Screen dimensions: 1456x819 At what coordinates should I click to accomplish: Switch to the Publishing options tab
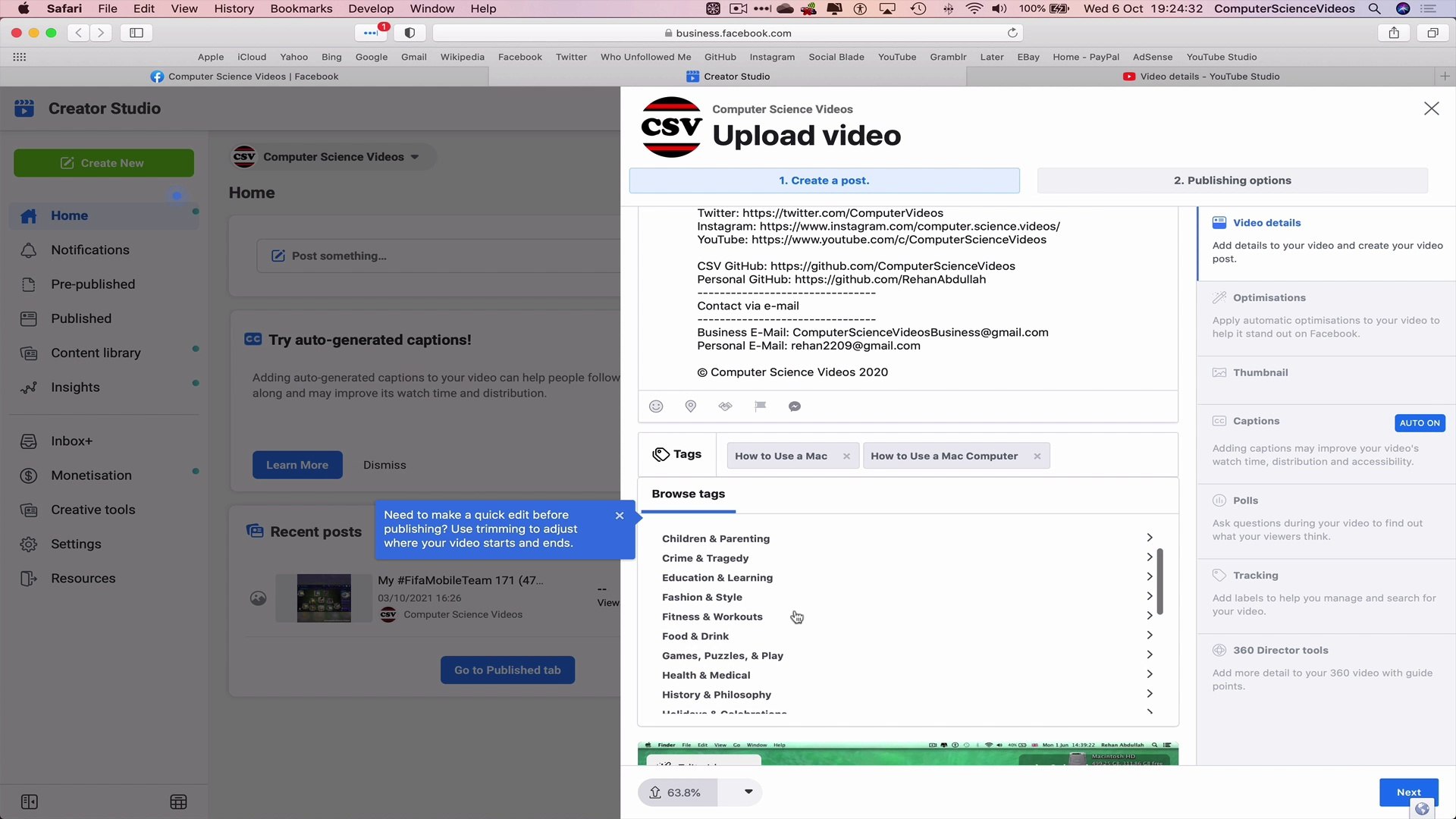pos(1232,180)
